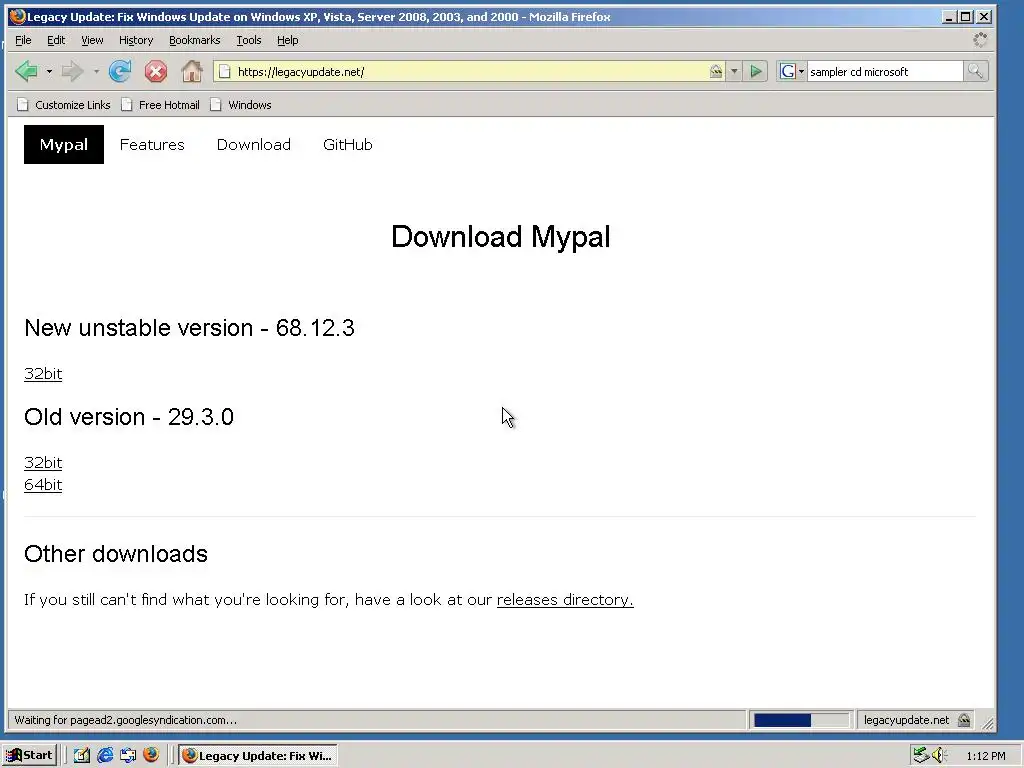The width and height of the screenshot is (1024, 768).
Task: Open the address bar history dropdown
Action: pos(734,71)
